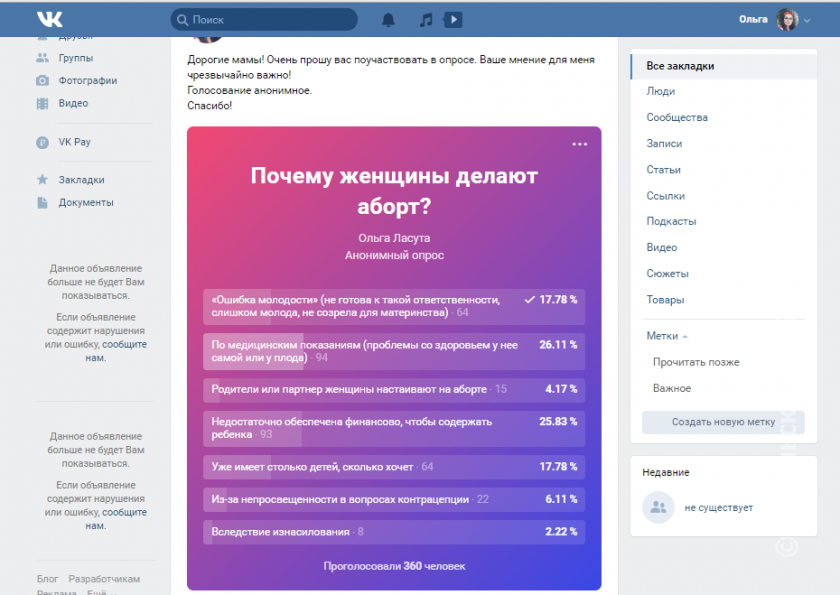Open the Groups icon in sidebar
The image size is (840, 595).
[42, 58]
